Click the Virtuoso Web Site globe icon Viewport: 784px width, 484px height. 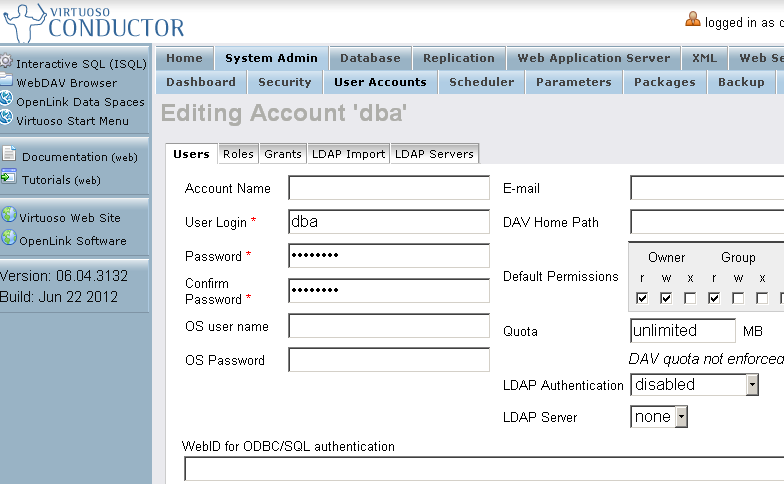[8, 214]
